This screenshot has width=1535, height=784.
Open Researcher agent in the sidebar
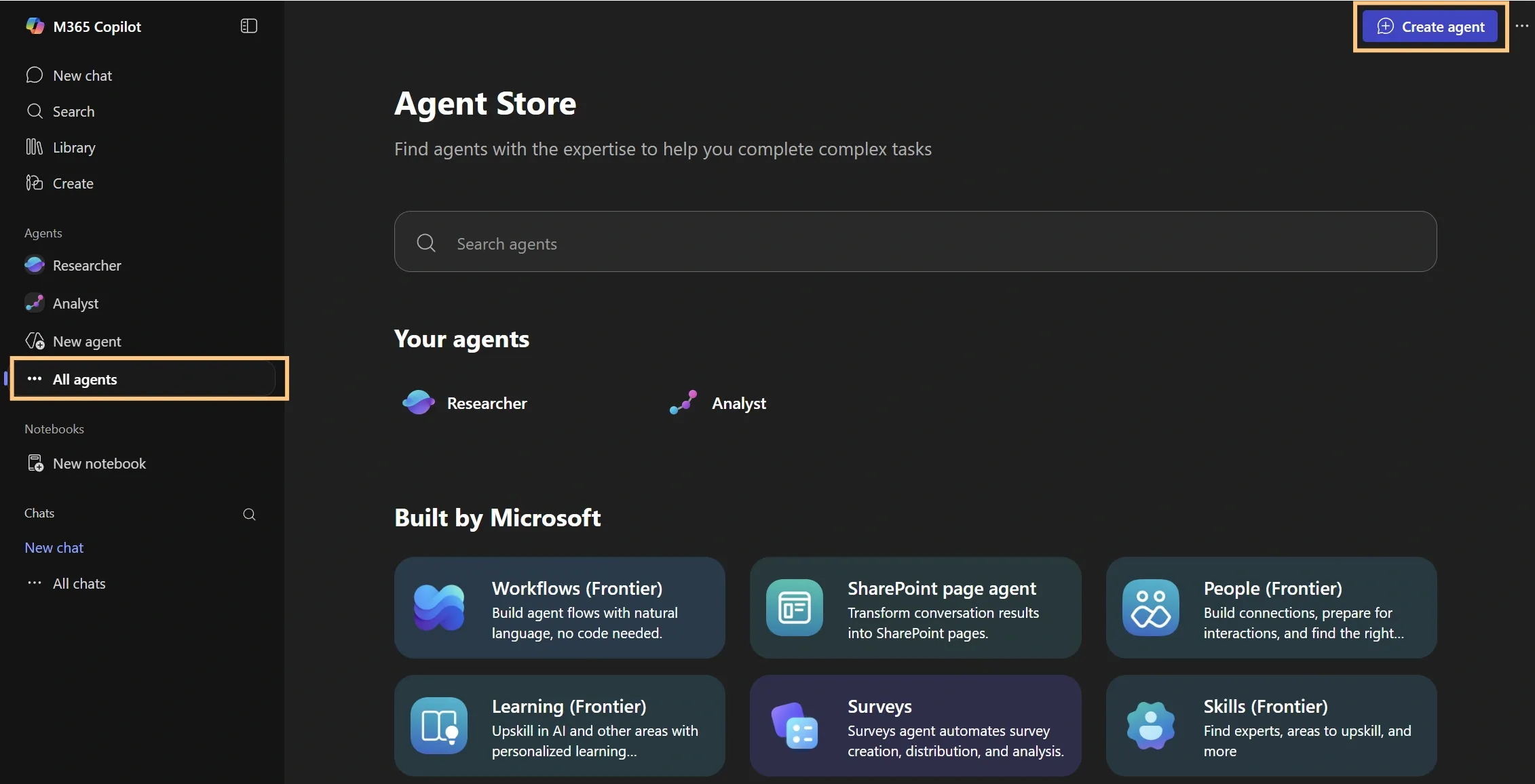tap(86, 265)
